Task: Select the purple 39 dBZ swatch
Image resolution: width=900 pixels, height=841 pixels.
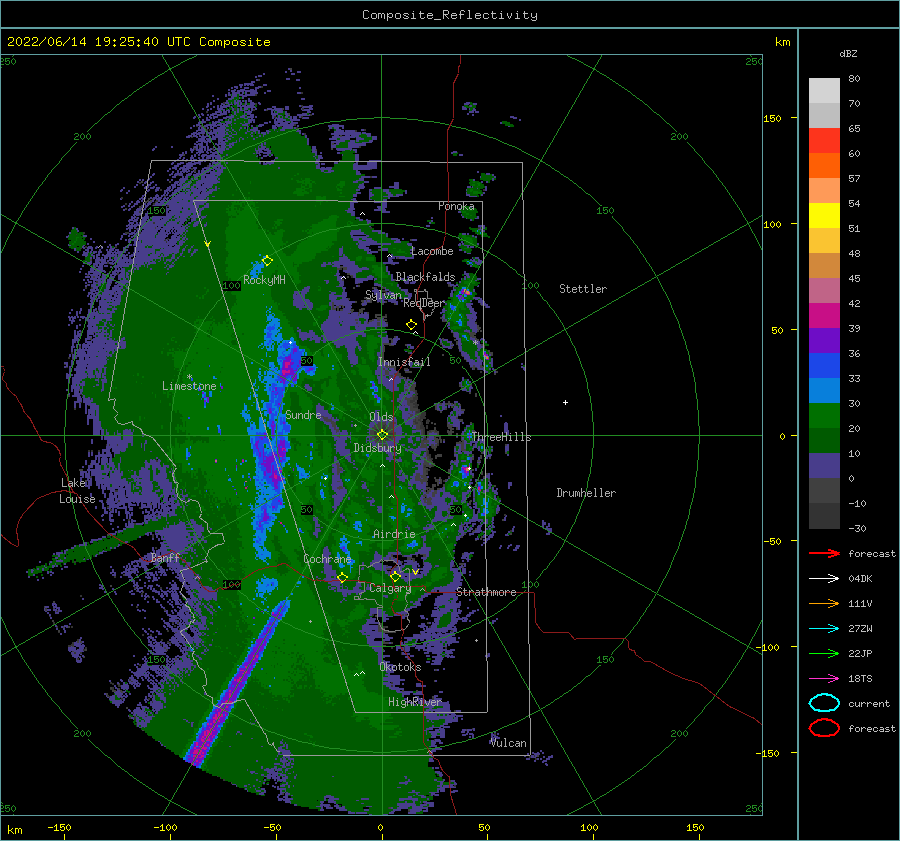Action: coord(824,341)
